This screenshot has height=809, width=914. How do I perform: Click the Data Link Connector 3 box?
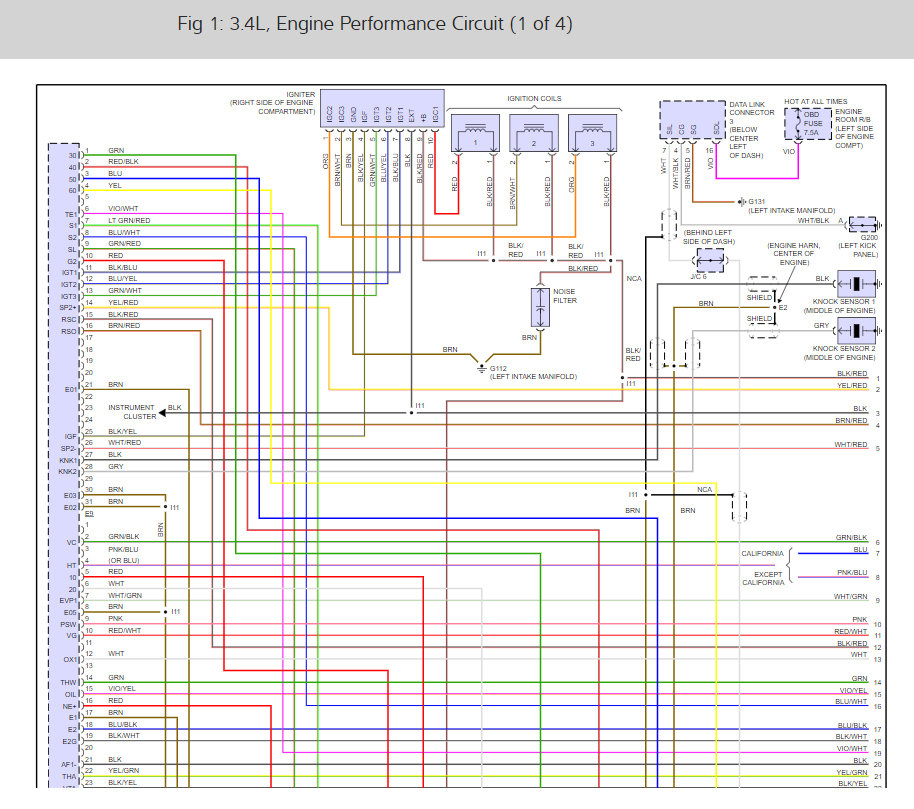pyautogui.click(x=692, y=120)
